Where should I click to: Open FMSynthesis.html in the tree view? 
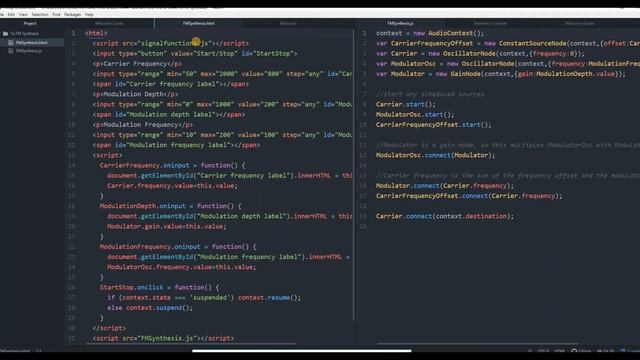click(x=31, y=42)
